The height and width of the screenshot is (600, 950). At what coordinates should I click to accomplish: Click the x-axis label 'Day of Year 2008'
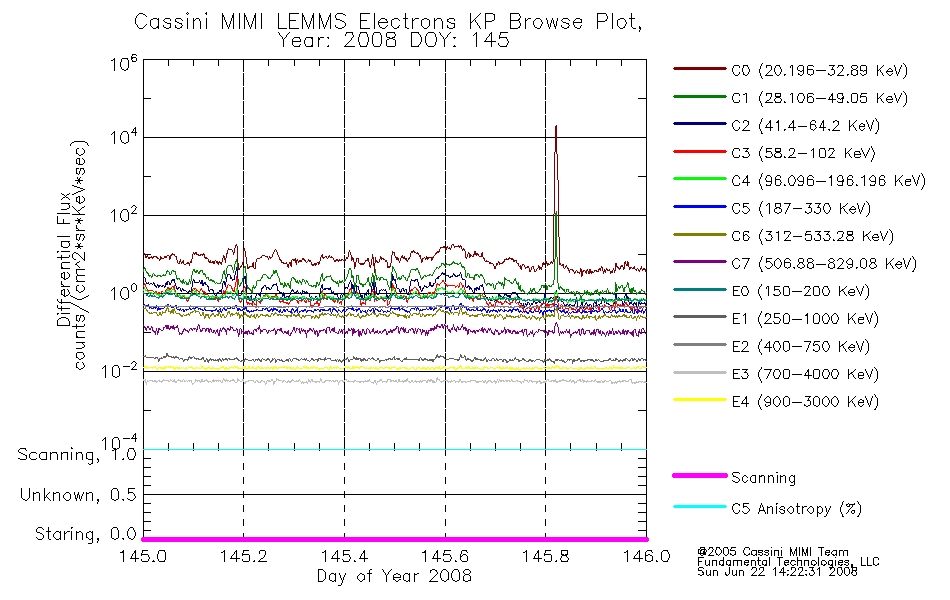pos(394,576)
